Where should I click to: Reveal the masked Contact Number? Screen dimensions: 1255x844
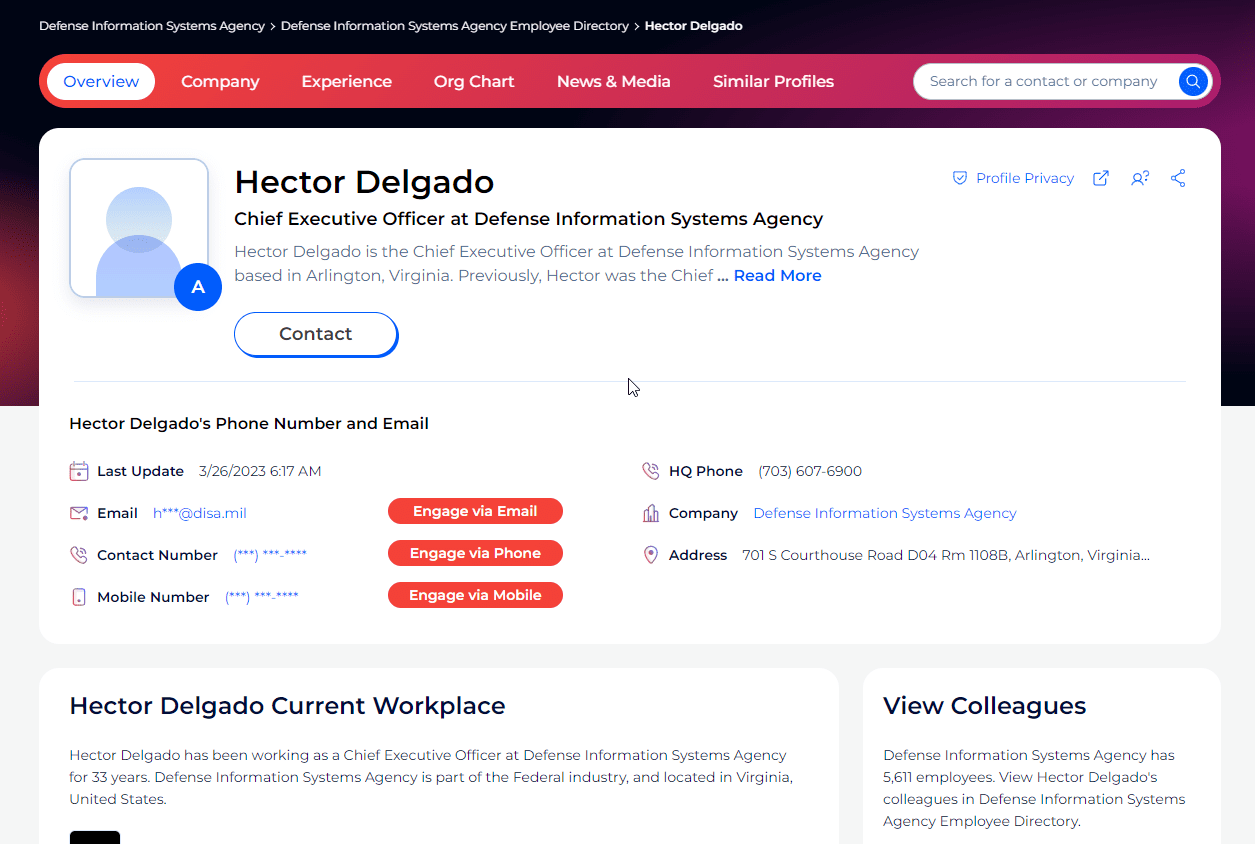[x=270, y=555]
